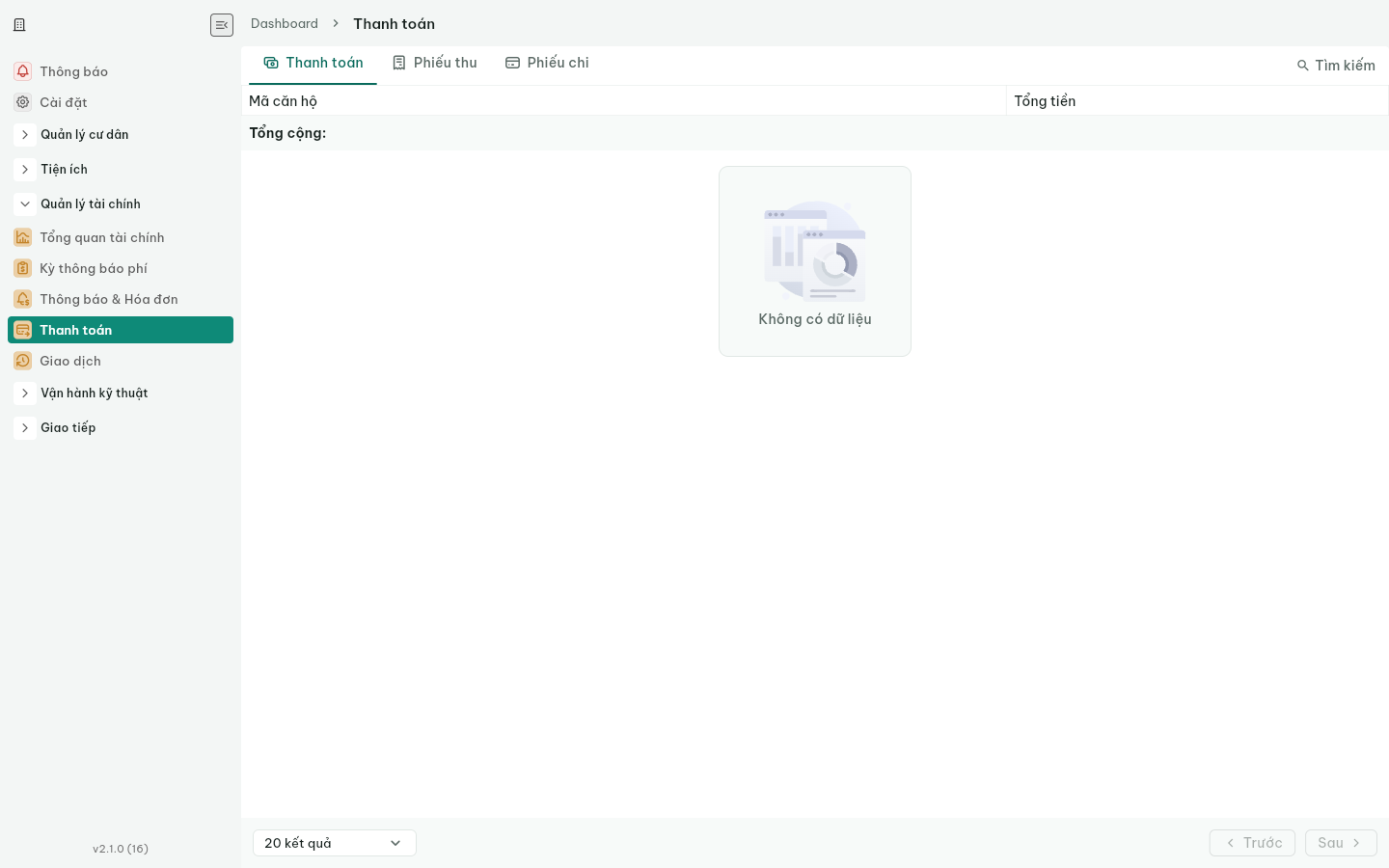
Task: Click the v2.1.0 (16) version label
Action: [x=121, y=849]
